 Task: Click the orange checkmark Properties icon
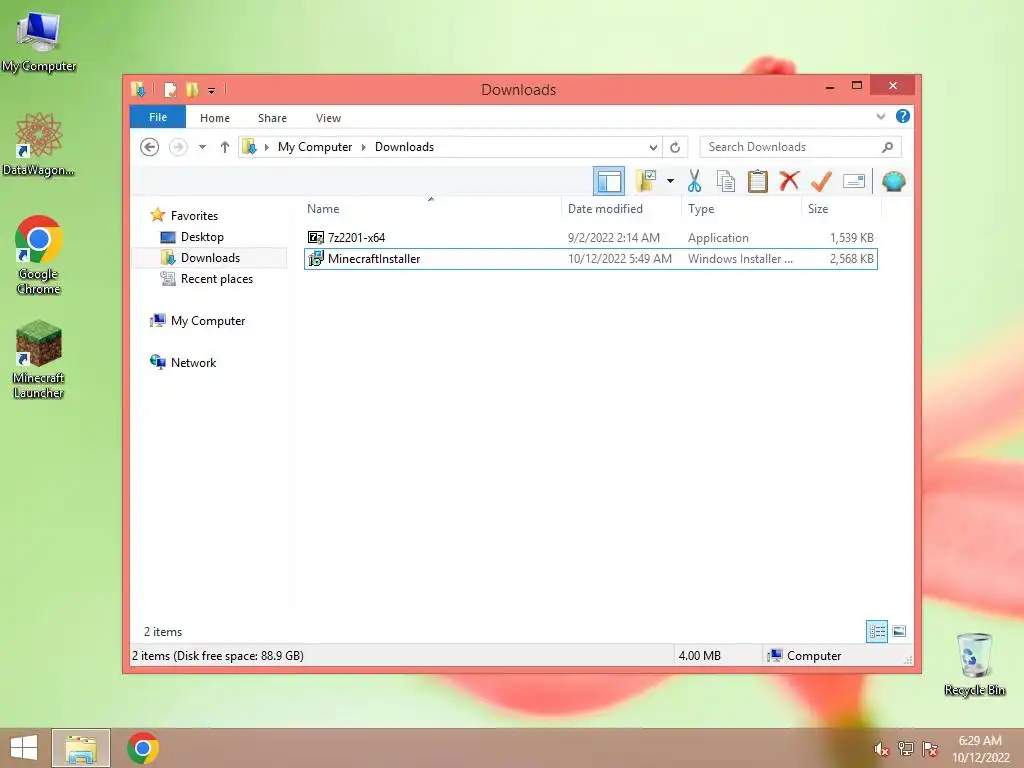tap(821, 181)
